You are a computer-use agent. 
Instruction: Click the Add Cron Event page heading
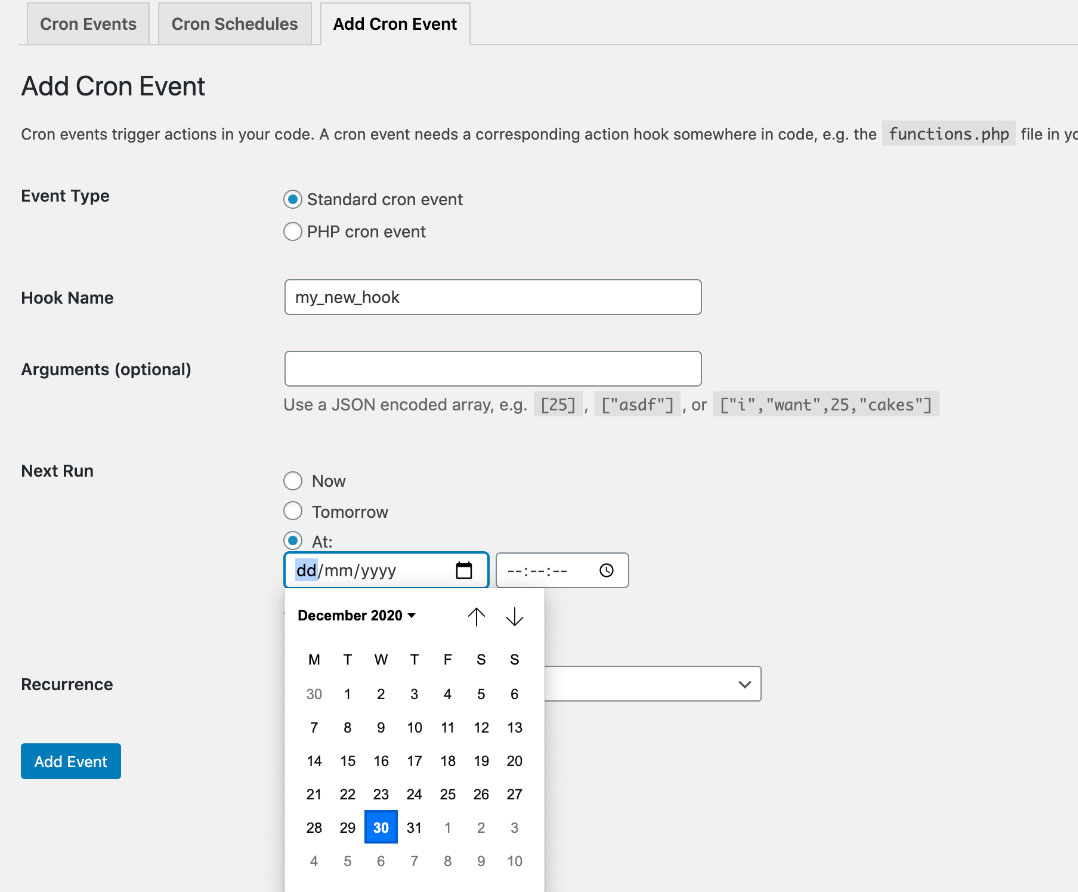(113, 87)
